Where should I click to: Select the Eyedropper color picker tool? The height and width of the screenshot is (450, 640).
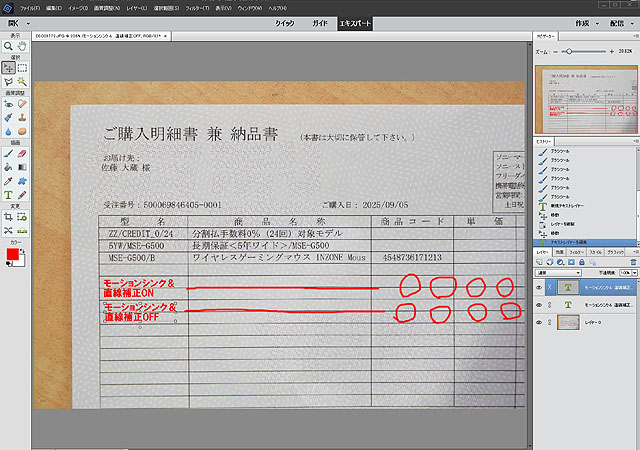[8, 181]
